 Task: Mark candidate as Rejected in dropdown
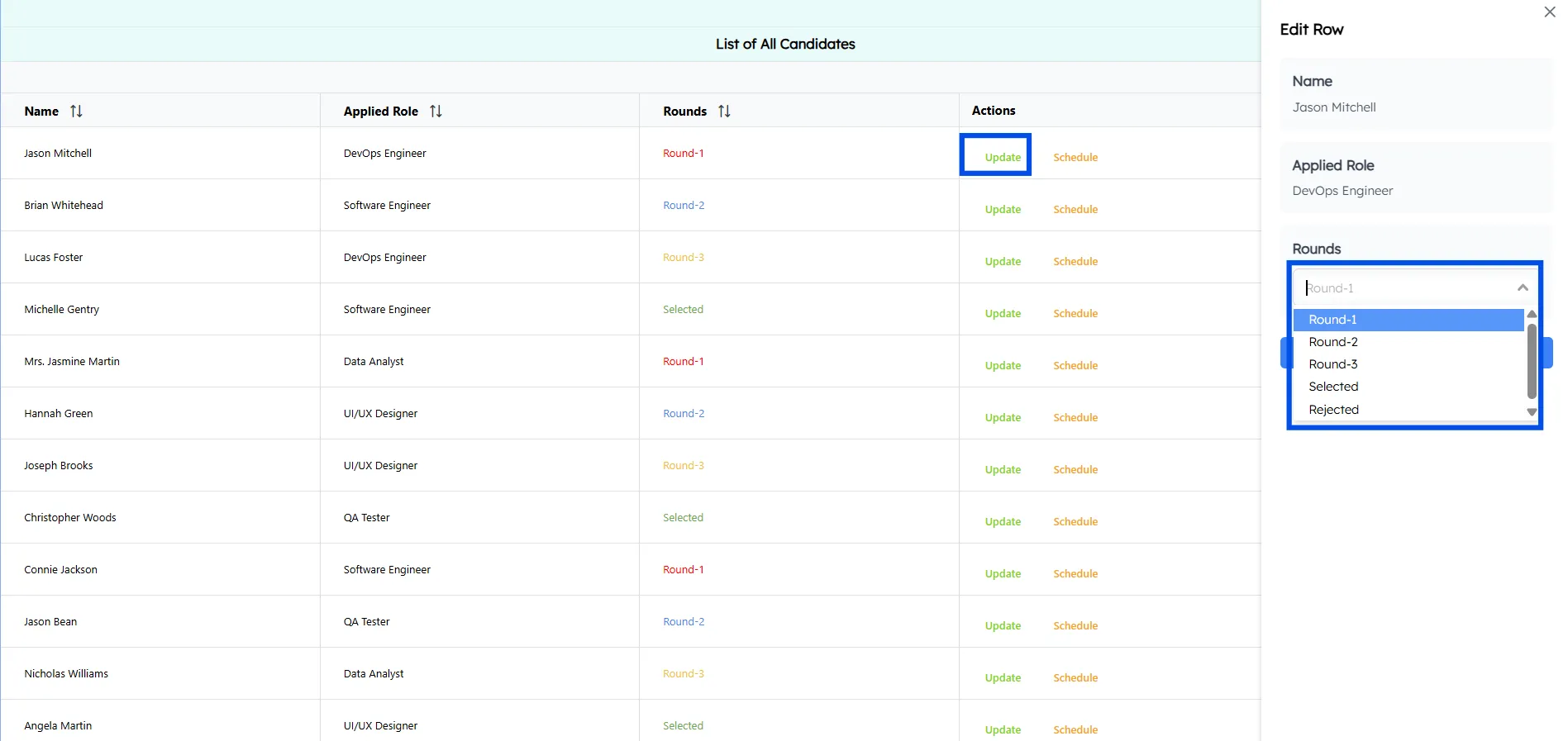pyautogui.click(x=1332, y=410)
